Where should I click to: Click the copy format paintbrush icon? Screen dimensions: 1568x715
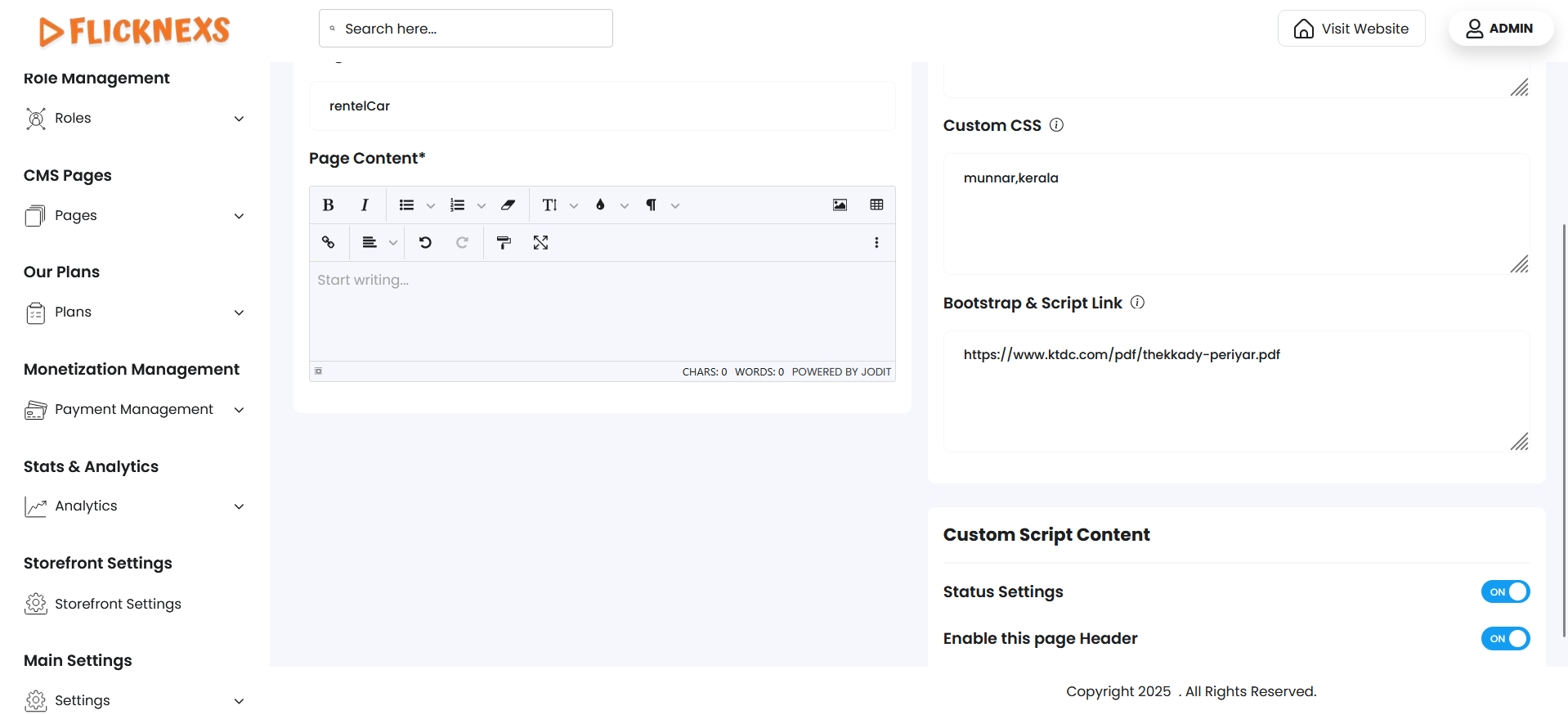[x=504, y=243]
